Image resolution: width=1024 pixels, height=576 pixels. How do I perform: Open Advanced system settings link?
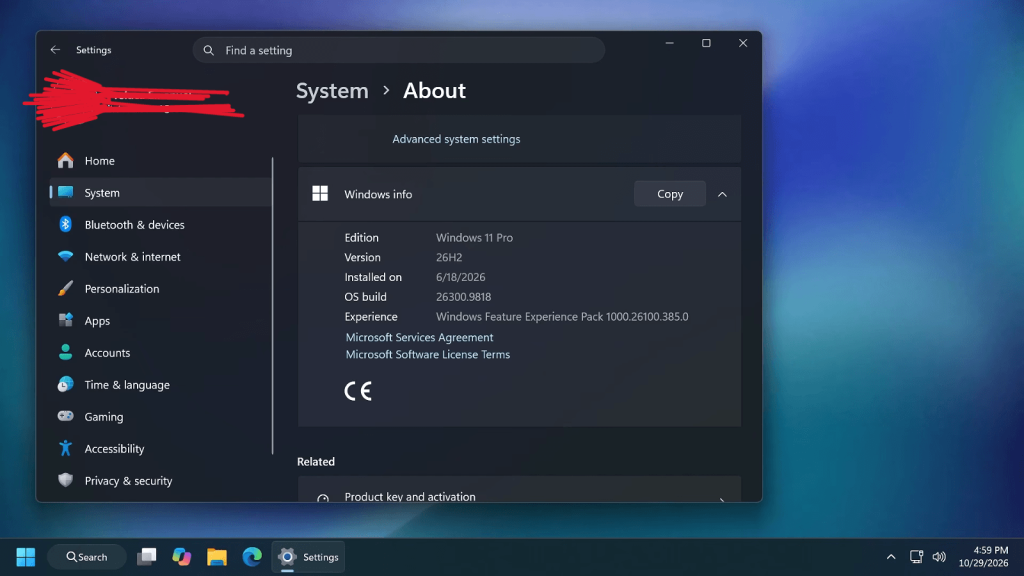coord(456,139)
